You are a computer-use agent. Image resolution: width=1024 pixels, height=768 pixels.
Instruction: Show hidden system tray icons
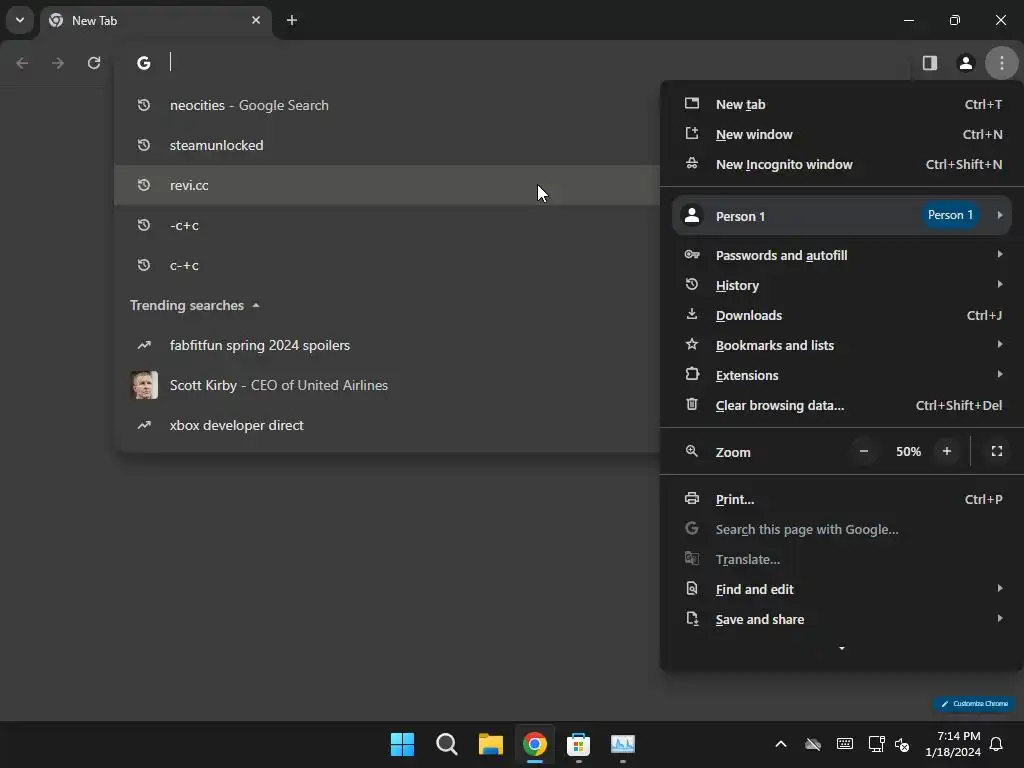click(x=780, y=744)
